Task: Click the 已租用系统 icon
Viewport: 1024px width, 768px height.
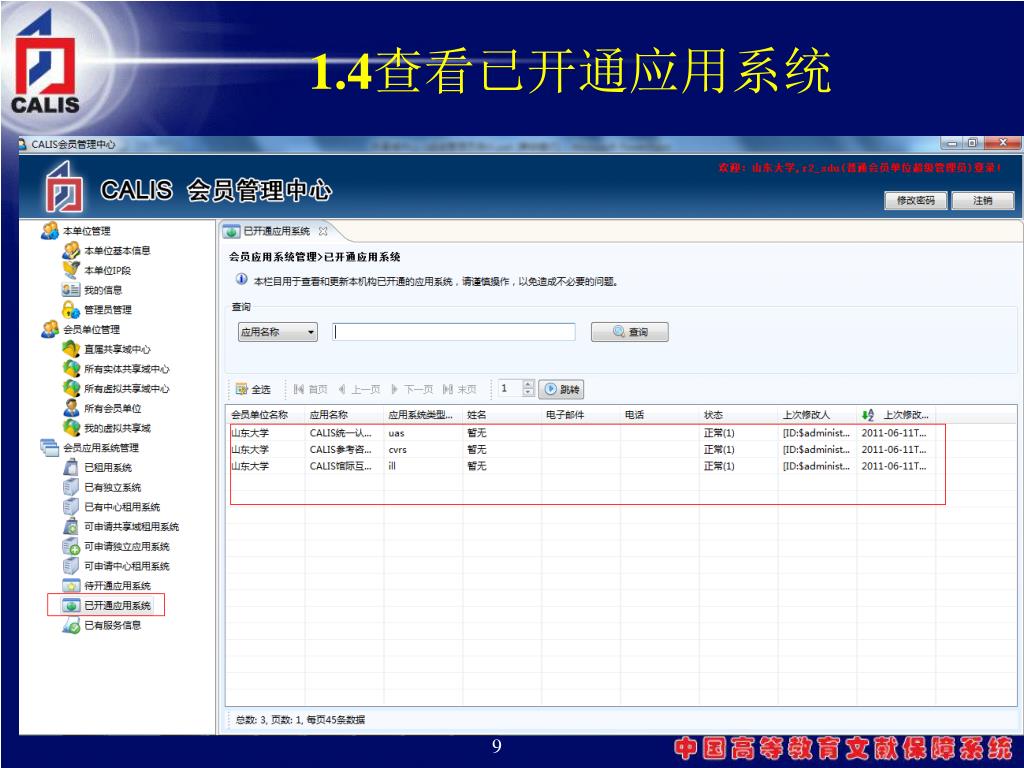Action: click(x=71, y=467)
